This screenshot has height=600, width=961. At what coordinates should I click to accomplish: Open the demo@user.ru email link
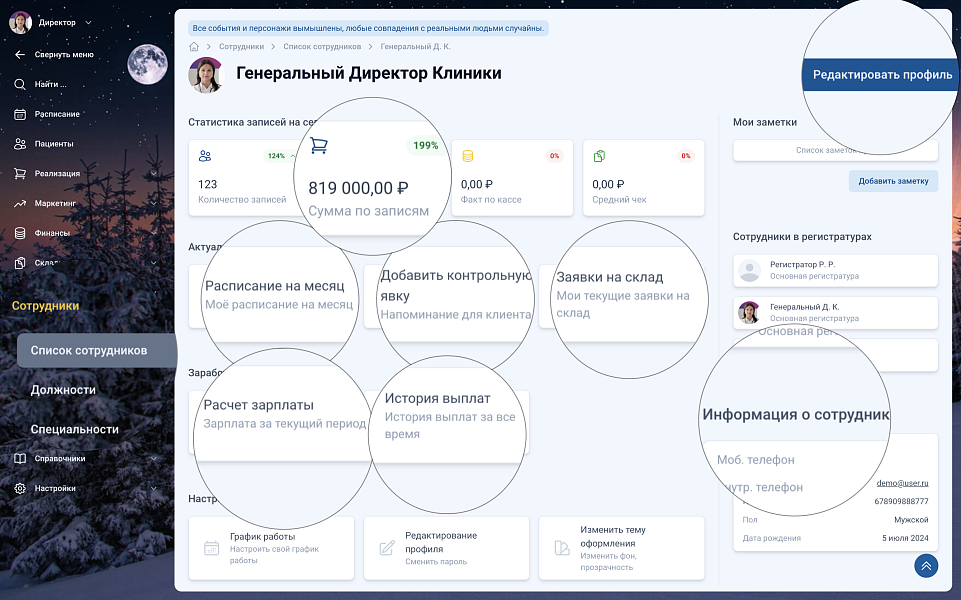(x=901, y=482)
